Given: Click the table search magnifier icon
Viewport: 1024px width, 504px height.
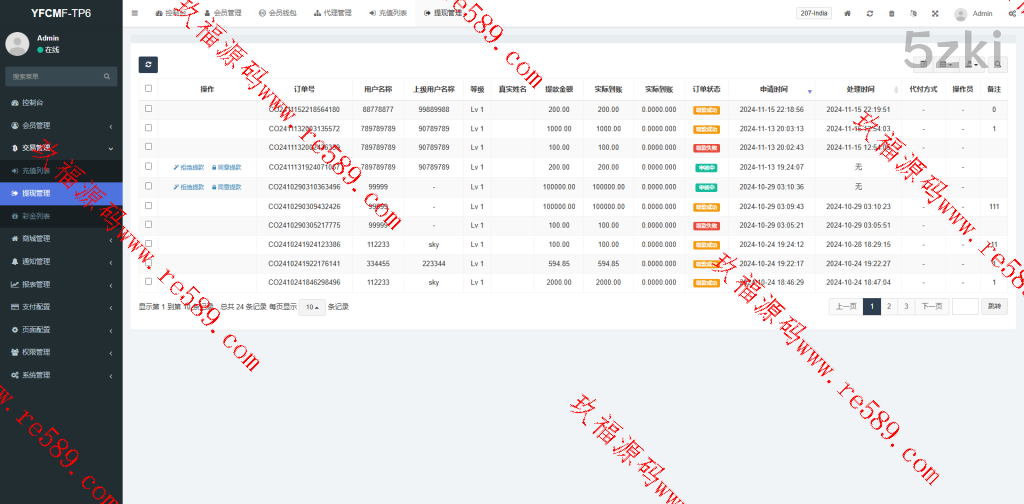Looking at the screenshot, I should click(998, 64).
